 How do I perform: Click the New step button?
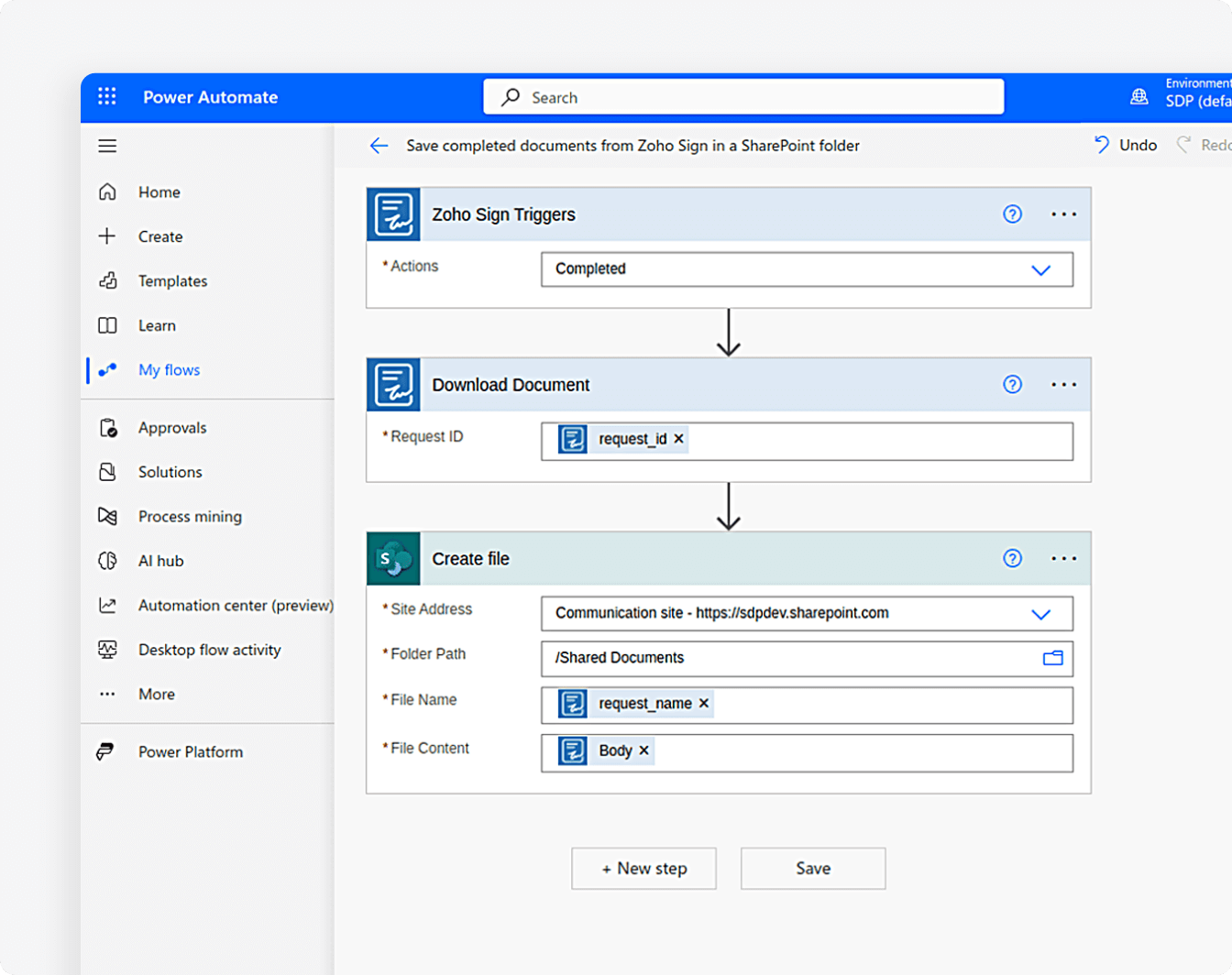coord(643,869)
